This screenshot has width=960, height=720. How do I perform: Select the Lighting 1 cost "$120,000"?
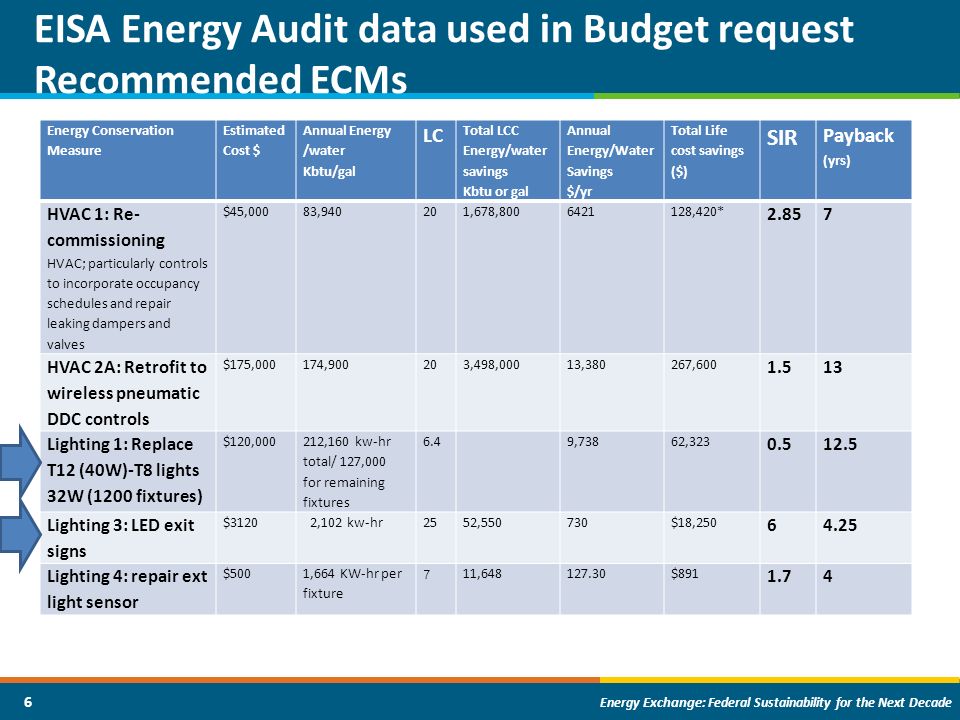(x=249, y=442)
